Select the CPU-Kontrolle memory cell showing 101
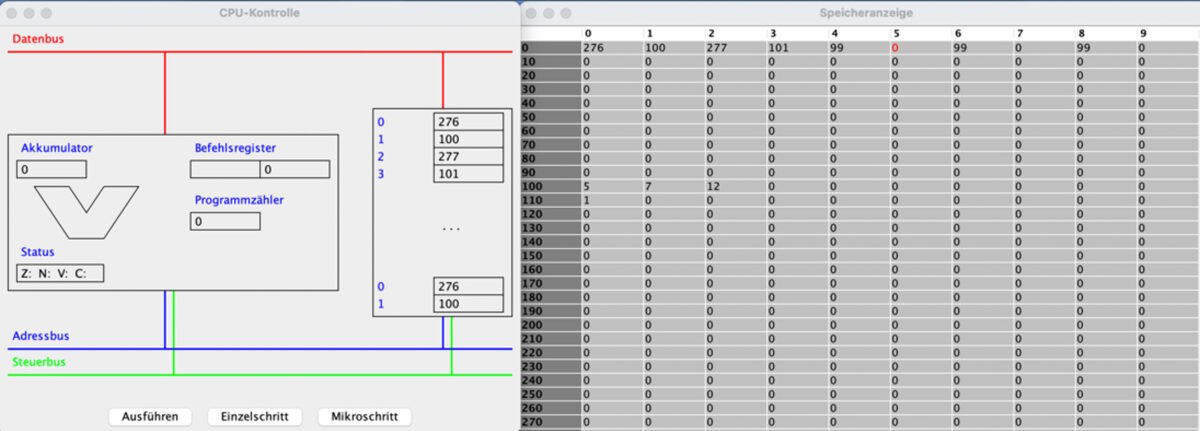The height and width of the screenshot is (431, 1200). click(468, 174)
